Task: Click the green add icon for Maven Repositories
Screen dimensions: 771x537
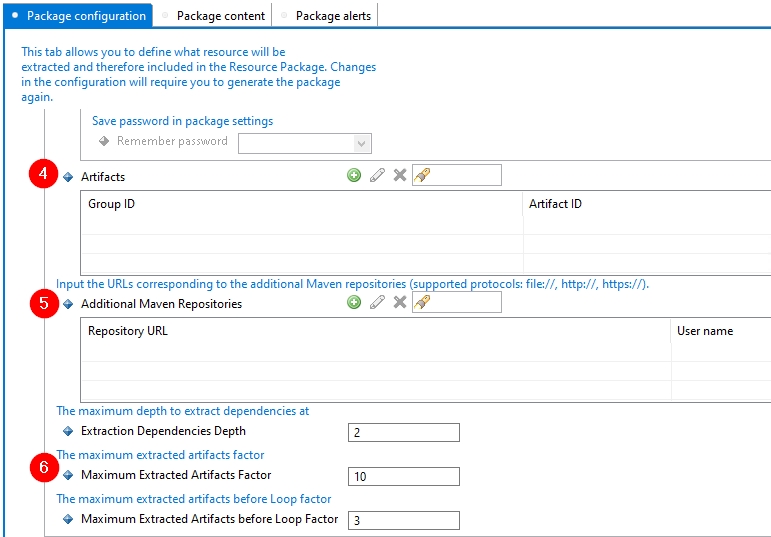Action: 354,303
